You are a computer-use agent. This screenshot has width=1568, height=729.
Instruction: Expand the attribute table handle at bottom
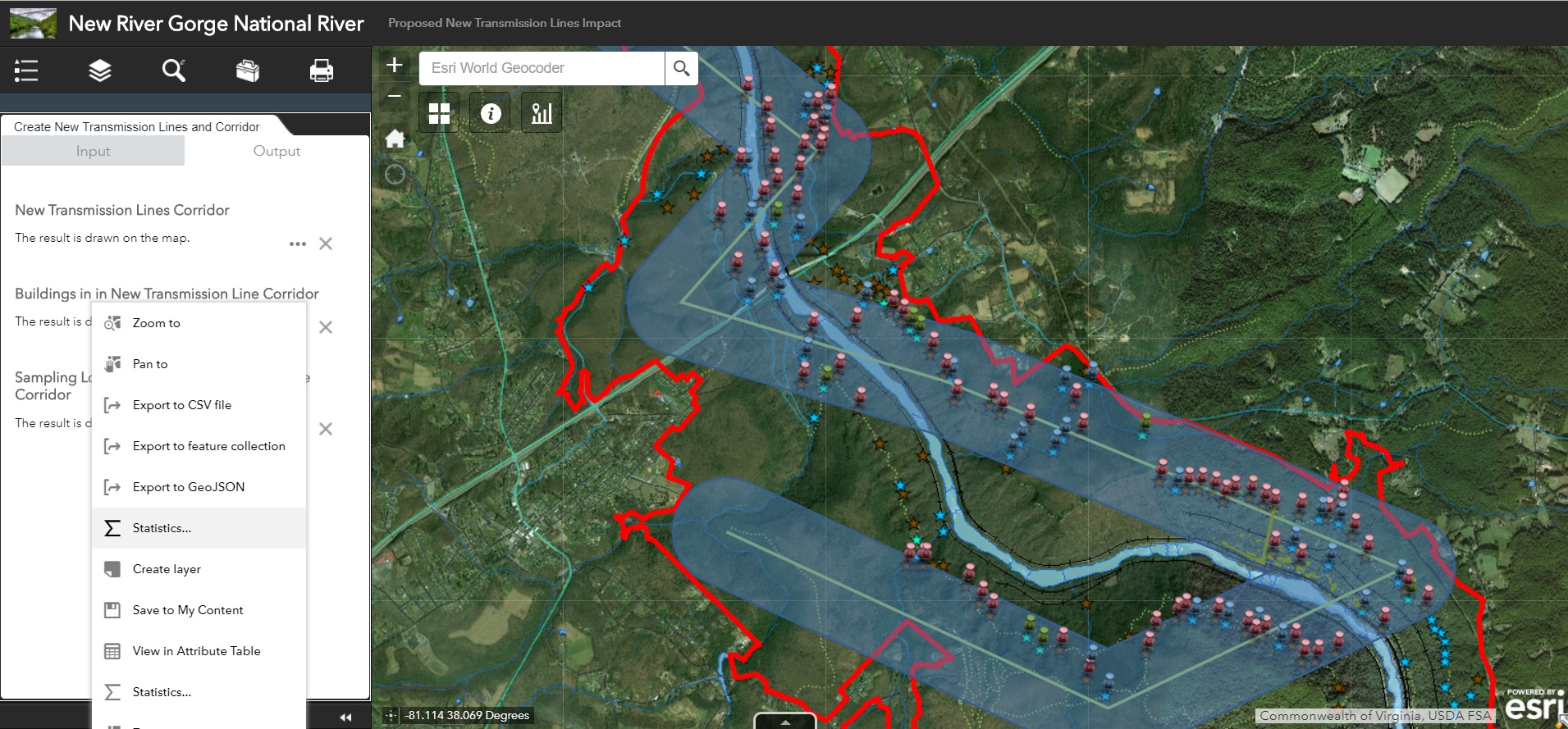pyautogui.click(x=785, y=722)
